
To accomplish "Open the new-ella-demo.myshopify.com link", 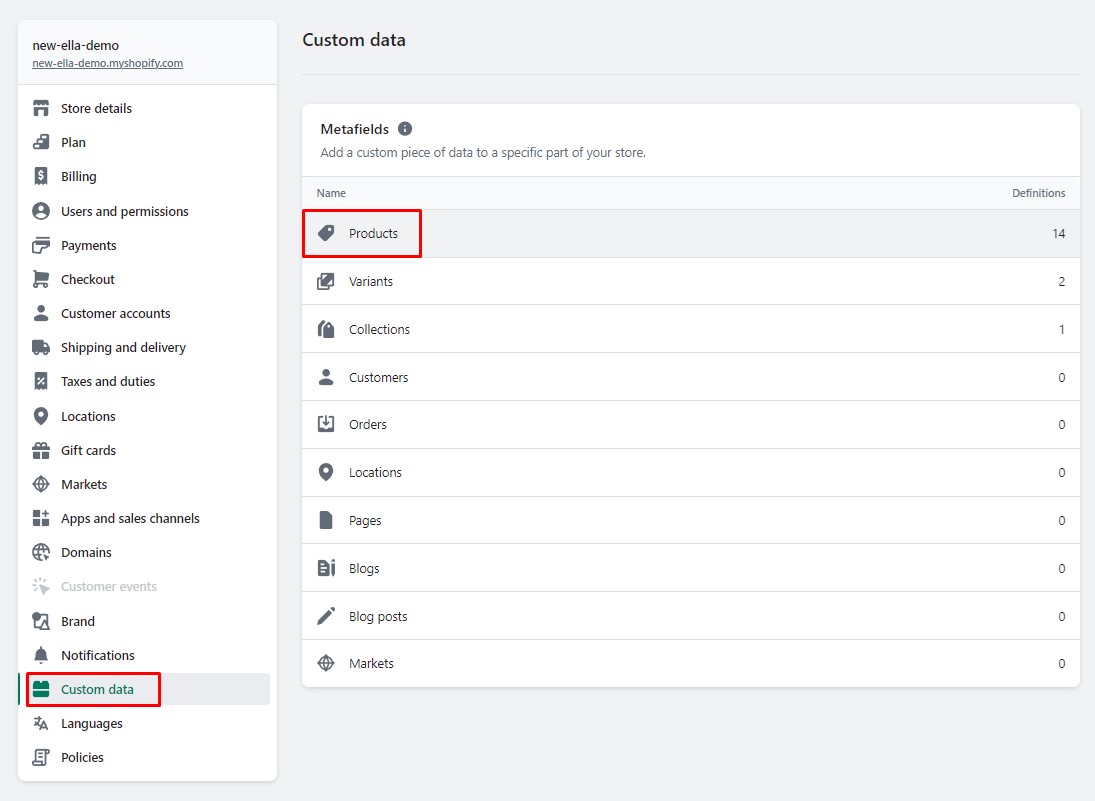I will [107, 63].
